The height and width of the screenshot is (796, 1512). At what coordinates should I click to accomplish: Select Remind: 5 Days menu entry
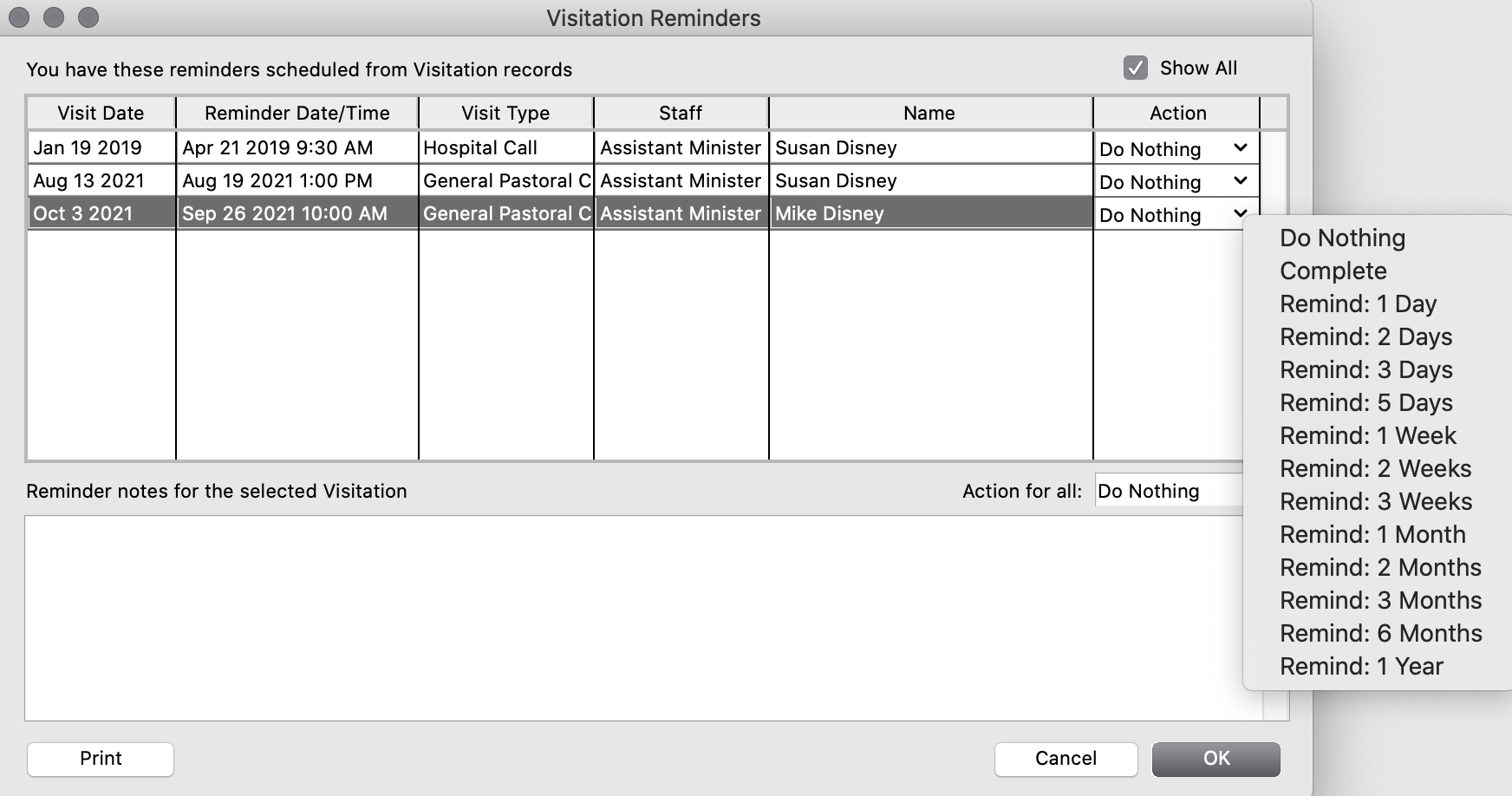coord(1365,402)
